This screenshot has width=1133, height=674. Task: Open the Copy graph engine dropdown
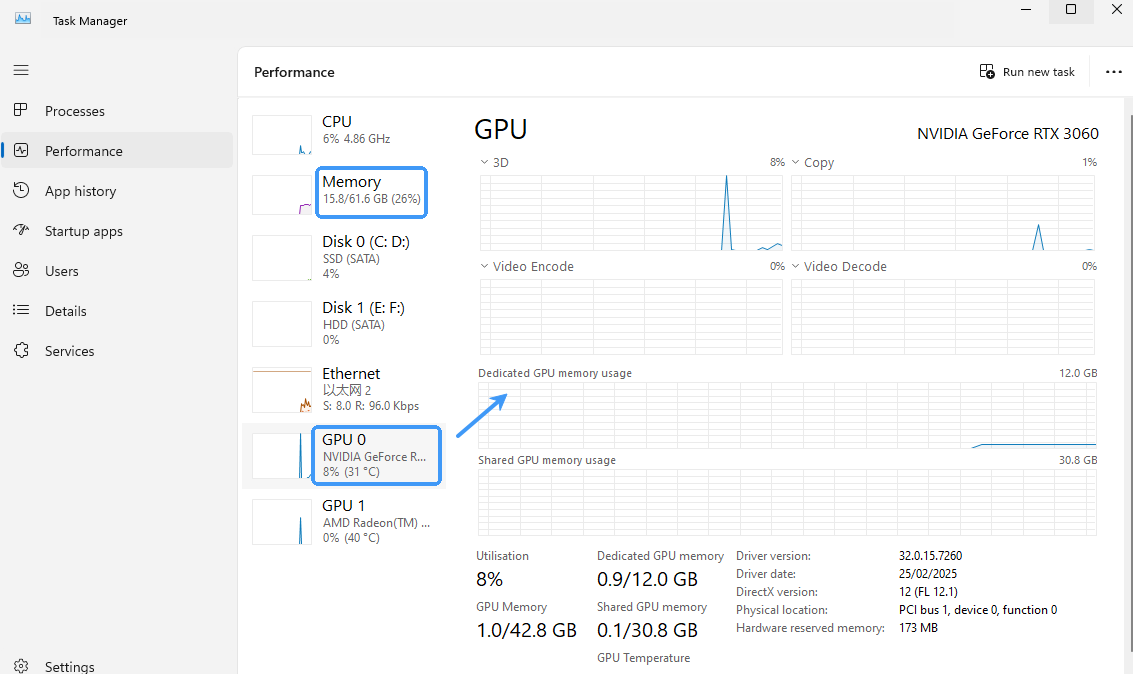[x=796, y=162]
